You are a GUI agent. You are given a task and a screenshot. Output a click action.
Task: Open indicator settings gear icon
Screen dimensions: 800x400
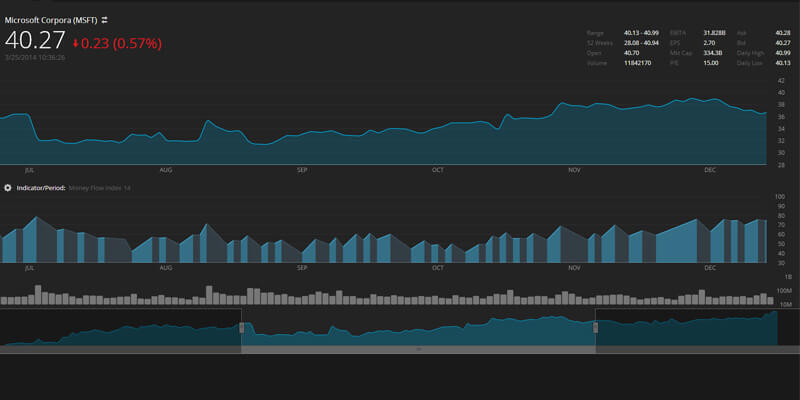coord(8,188)
